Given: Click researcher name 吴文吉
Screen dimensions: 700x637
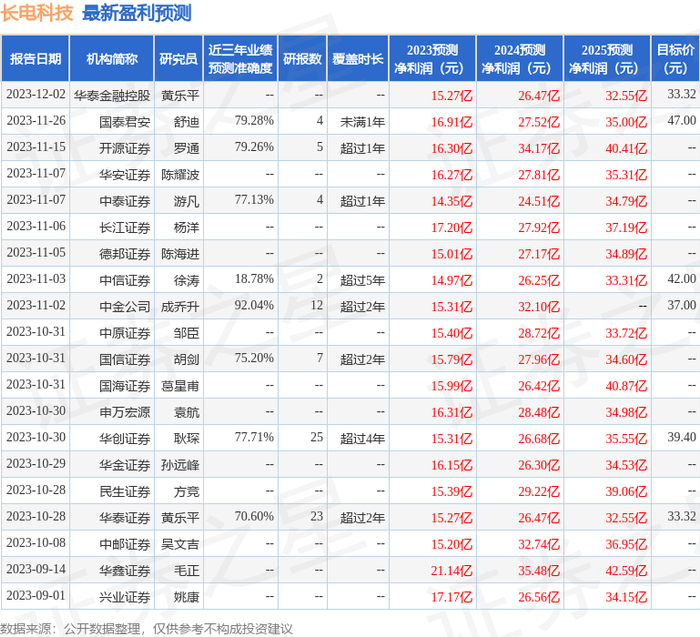Looking at the screenshot, I should tap(180, 543).
